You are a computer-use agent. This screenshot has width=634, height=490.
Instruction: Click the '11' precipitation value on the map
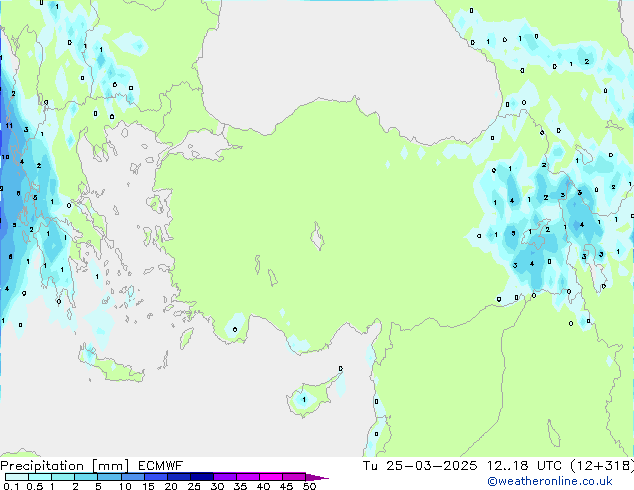pyautogui.click(x=9, y=126)
